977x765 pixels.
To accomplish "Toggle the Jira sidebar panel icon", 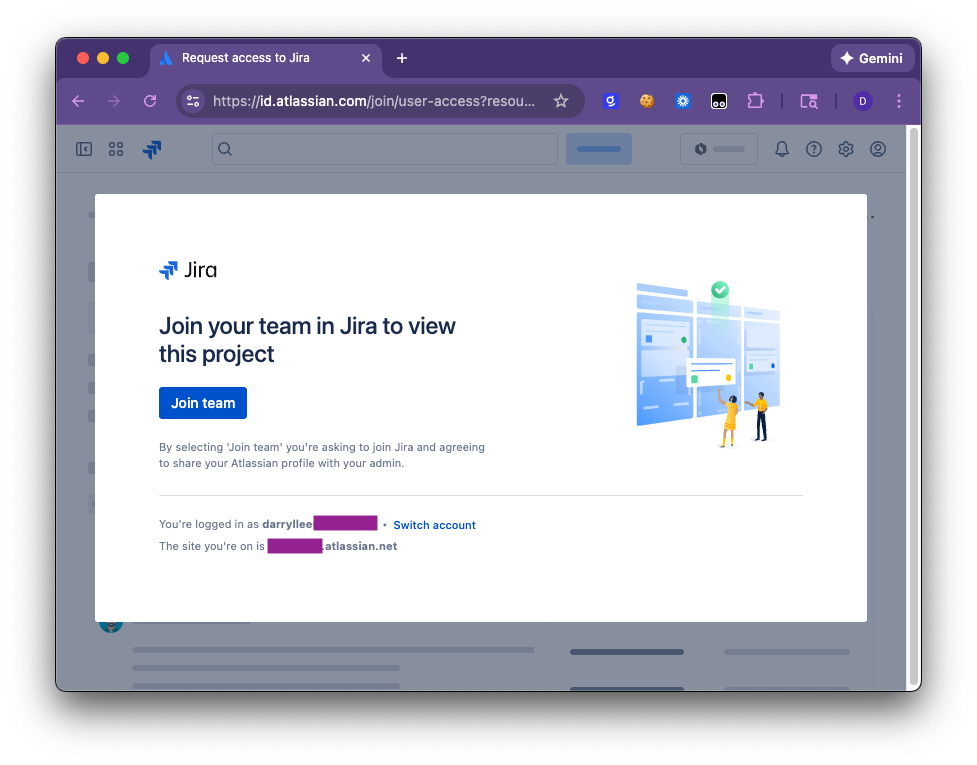I will coord(83,149).
